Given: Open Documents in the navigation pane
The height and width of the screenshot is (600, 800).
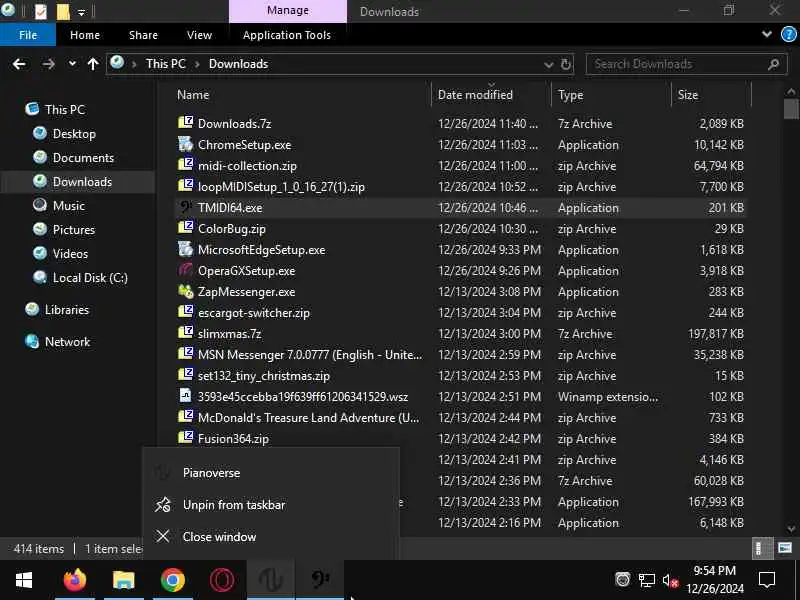Looking at the screenshot, I should (x=83, y=158).
